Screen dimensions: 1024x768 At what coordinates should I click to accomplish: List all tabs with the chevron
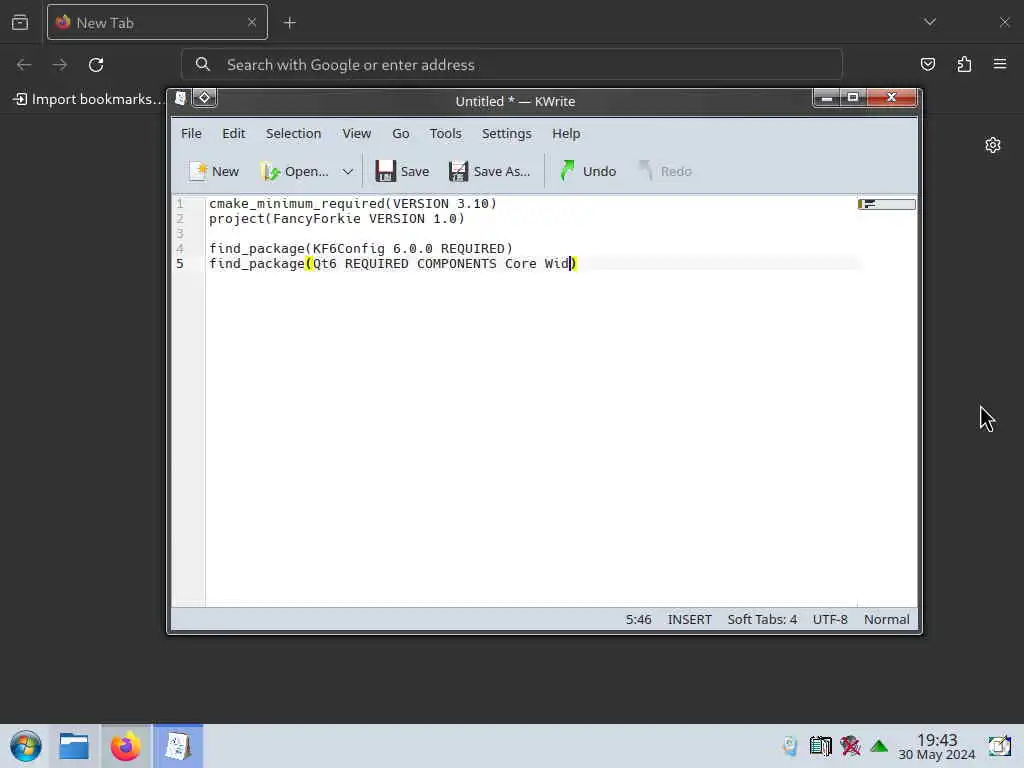930,22
